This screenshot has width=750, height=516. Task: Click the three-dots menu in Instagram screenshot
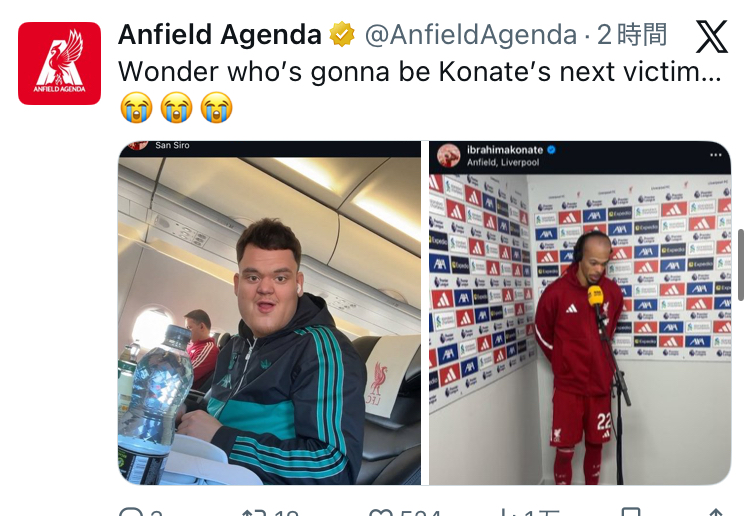(716, 155)
